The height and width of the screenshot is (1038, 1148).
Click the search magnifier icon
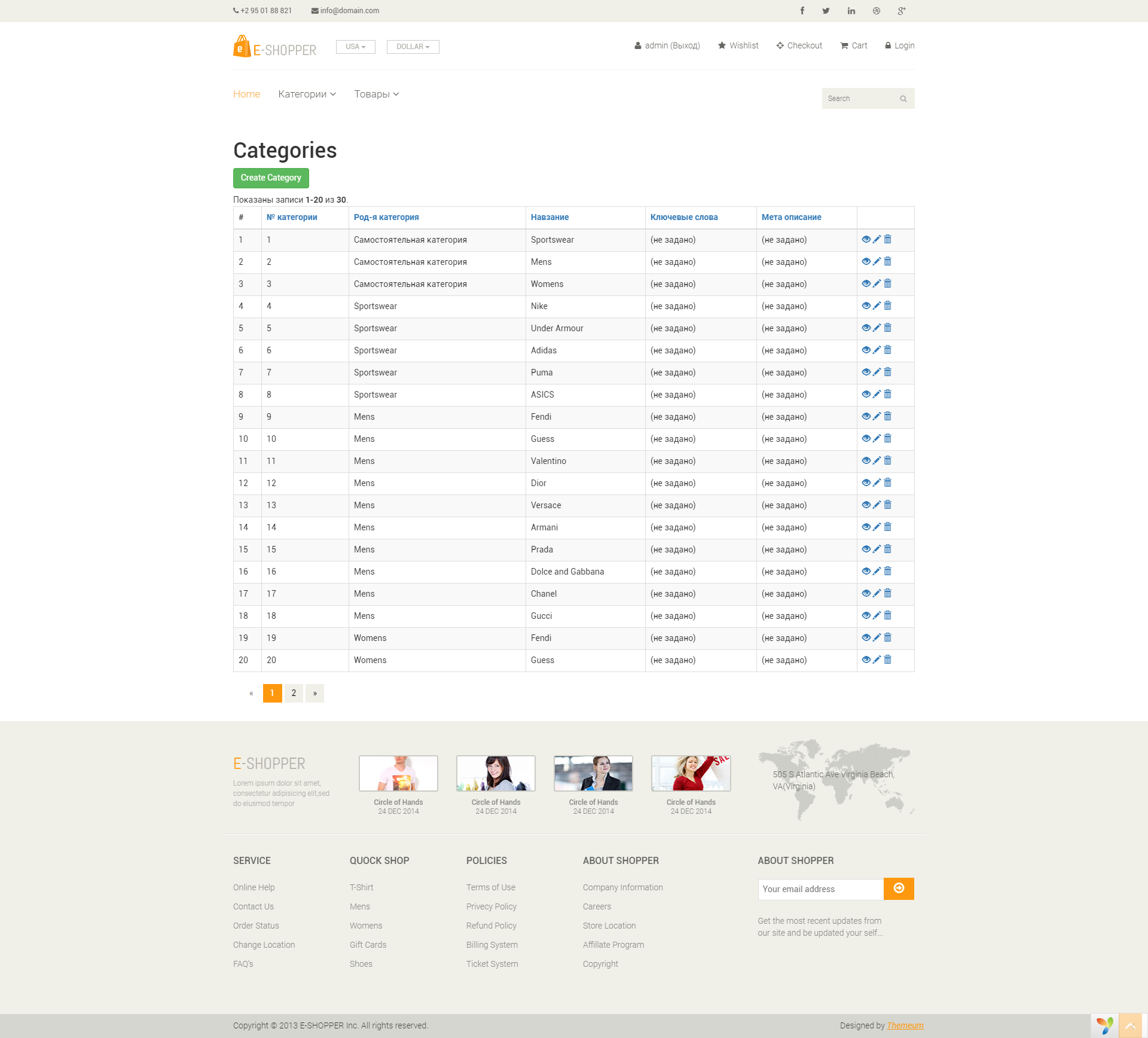pyautogui.click(x=903, y=99)
